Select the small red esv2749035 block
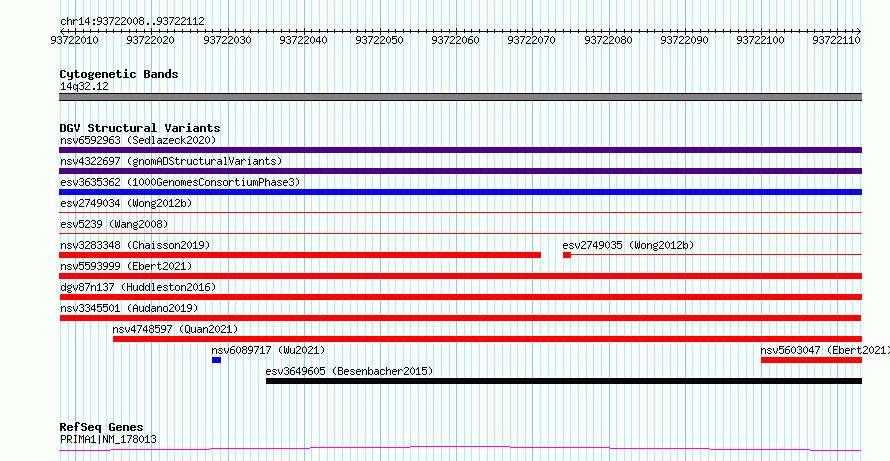The width and height of the screenshot is (890, 461). [x=566, y=255]
